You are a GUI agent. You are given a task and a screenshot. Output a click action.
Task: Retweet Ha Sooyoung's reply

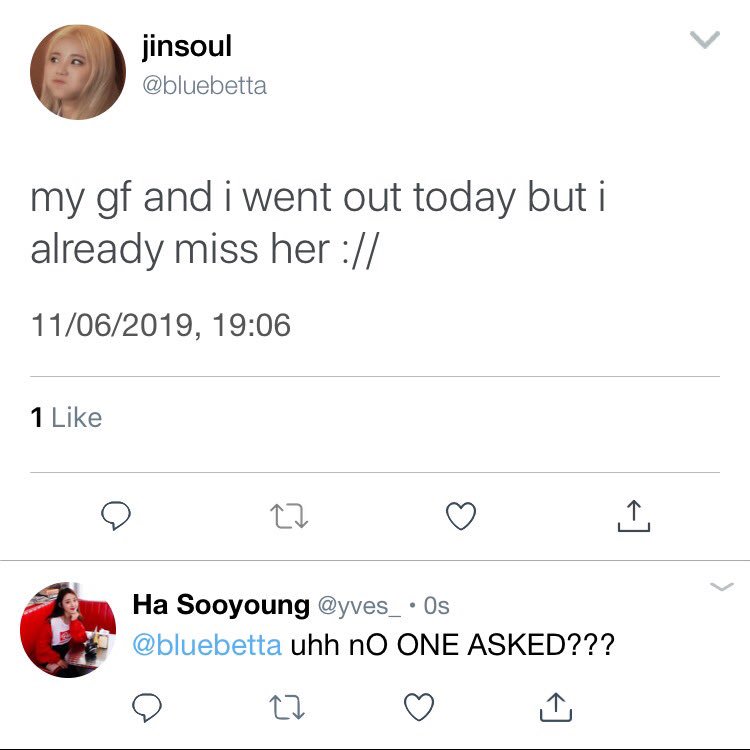tap(287, 707)
